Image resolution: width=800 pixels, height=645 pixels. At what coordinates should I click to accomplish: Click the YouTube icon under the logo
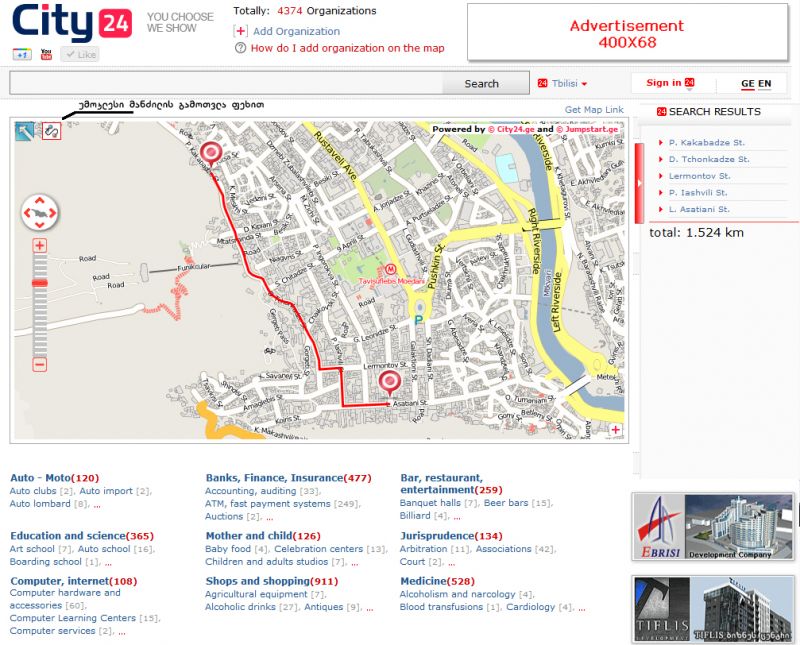click(46, 55)
